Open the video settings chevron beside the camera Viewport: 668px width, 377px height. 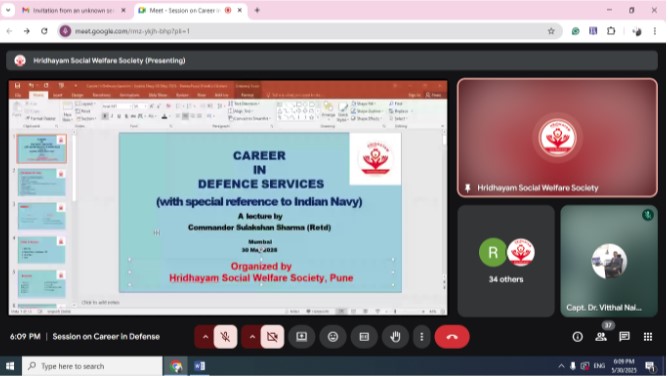(x=252, y=337)
